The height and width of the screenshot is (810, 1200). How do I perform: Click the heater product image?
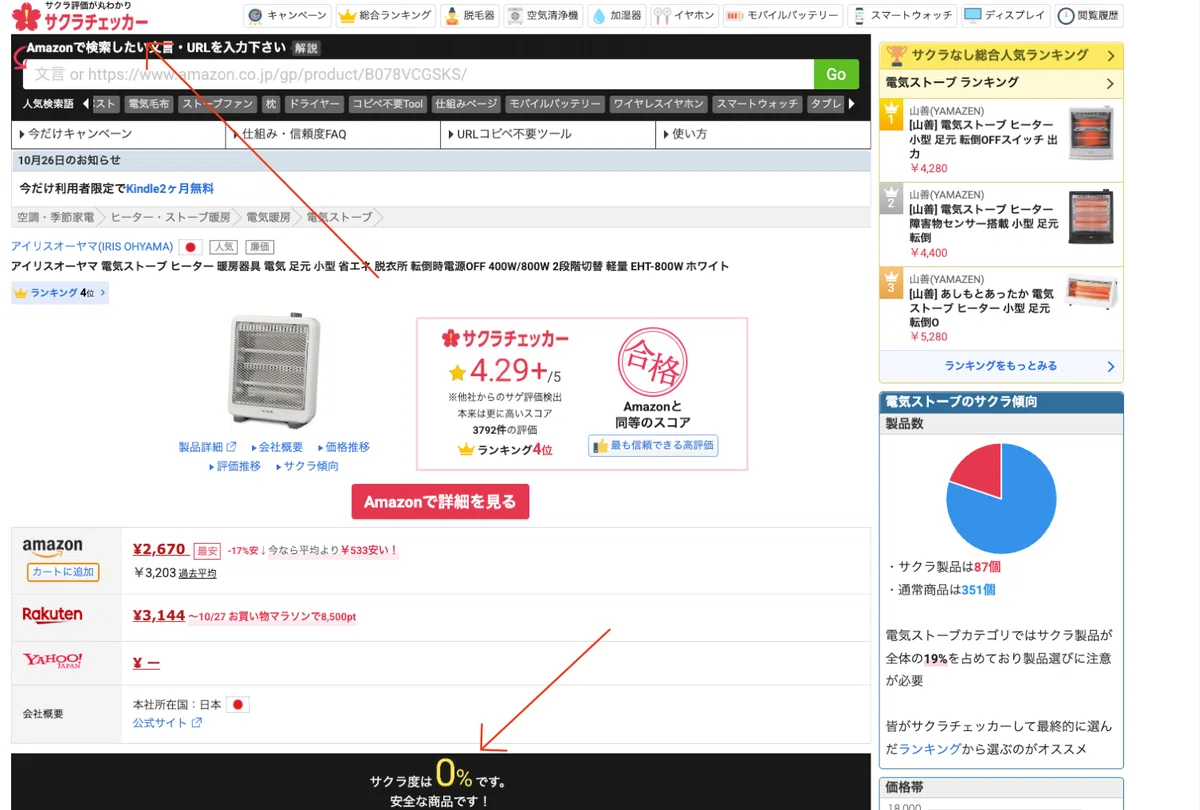[274, 369]
